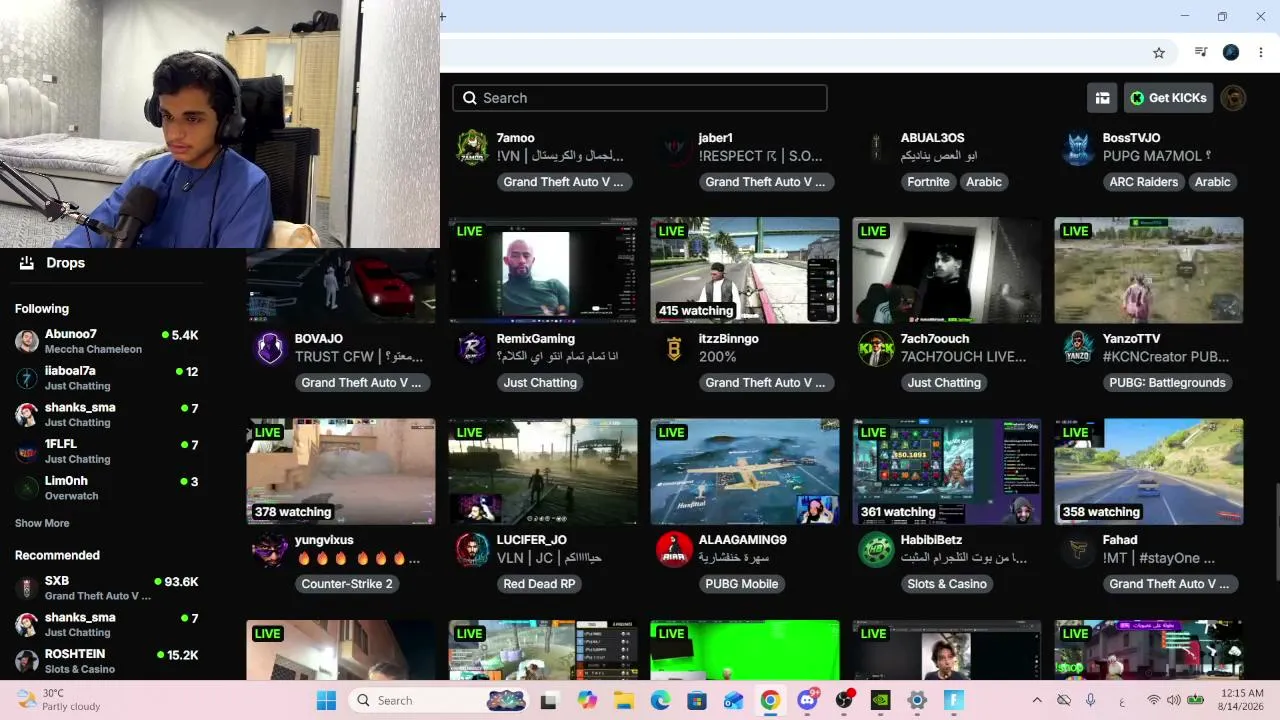The width and height of the screenshot is (1280, 720).
Task: Open the RemixGaming stream thumbnail
Action: coord(543,270)
